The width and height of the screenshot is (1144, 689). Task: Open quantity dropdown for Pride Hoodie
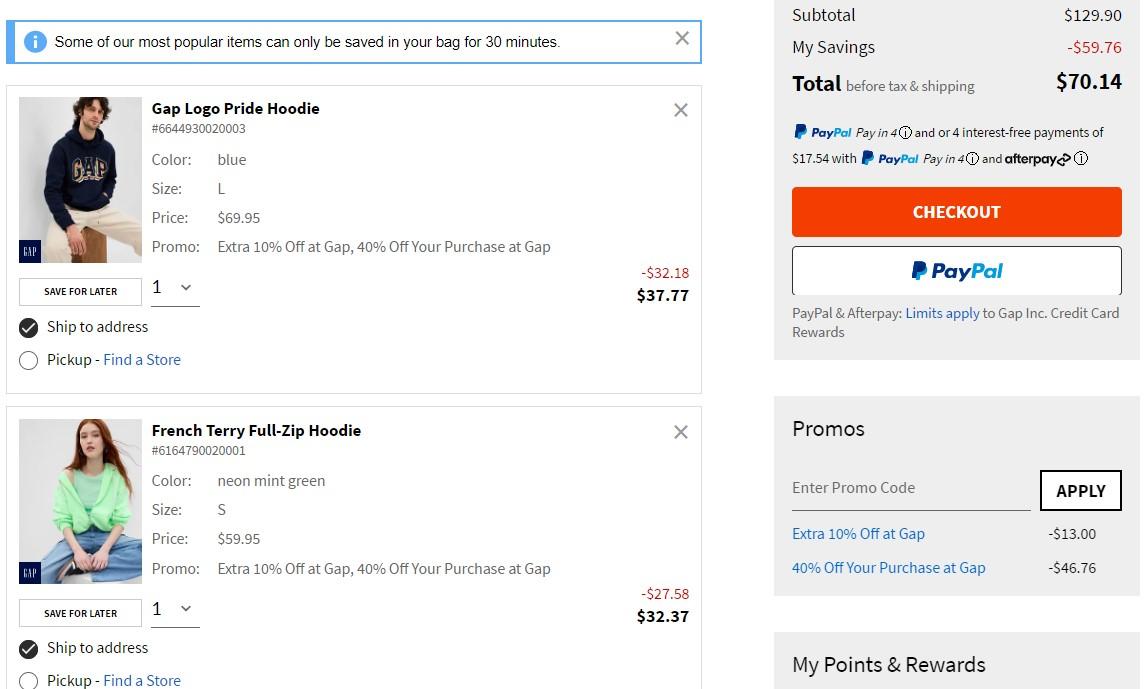[x=174, y=288]
